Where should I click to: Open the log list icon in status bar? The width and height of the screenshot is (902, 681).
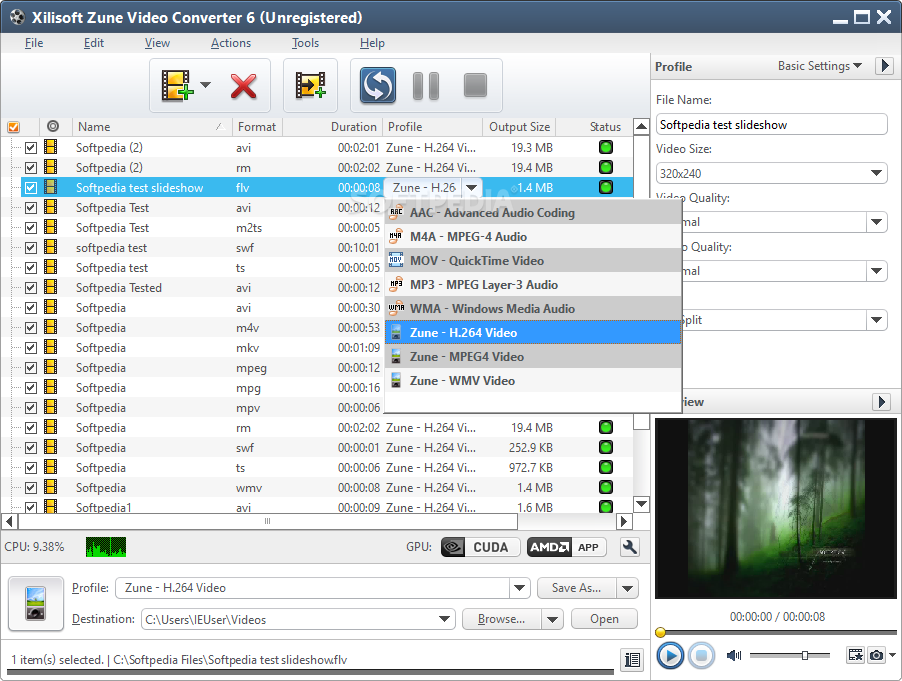click(x=632, y=659)
